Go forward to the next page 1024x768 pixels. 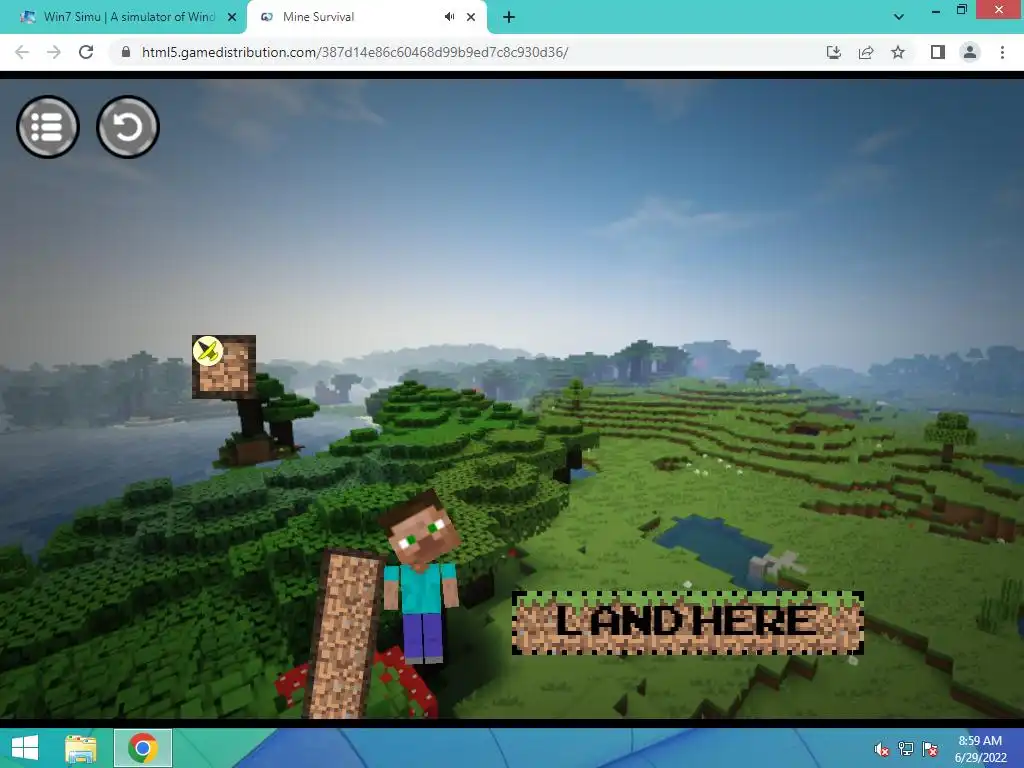[54, 52]
